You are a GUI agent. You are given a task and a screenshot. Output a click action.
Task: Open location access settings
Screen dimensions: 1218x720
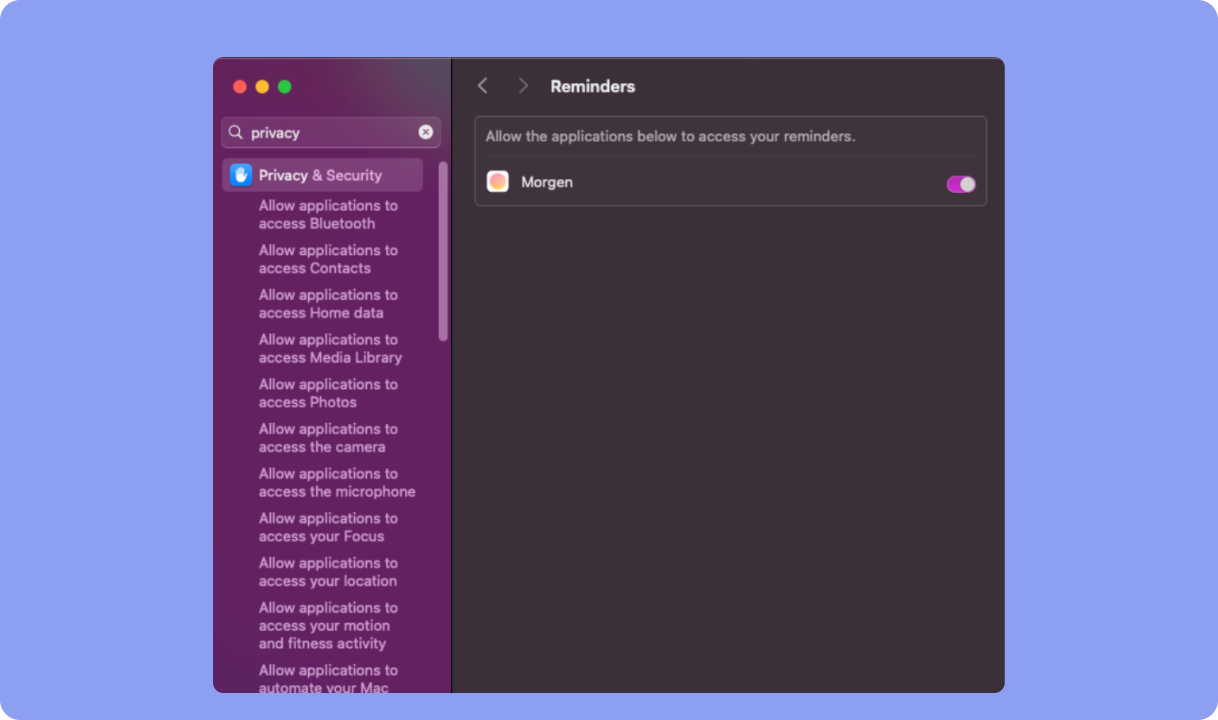pos(328,572)
